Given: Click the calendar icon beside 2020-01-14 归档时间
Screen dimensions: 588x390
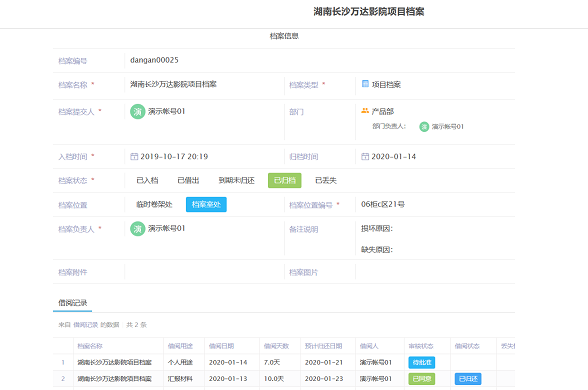Looking at the screenshot, I should tap(365, 156).
